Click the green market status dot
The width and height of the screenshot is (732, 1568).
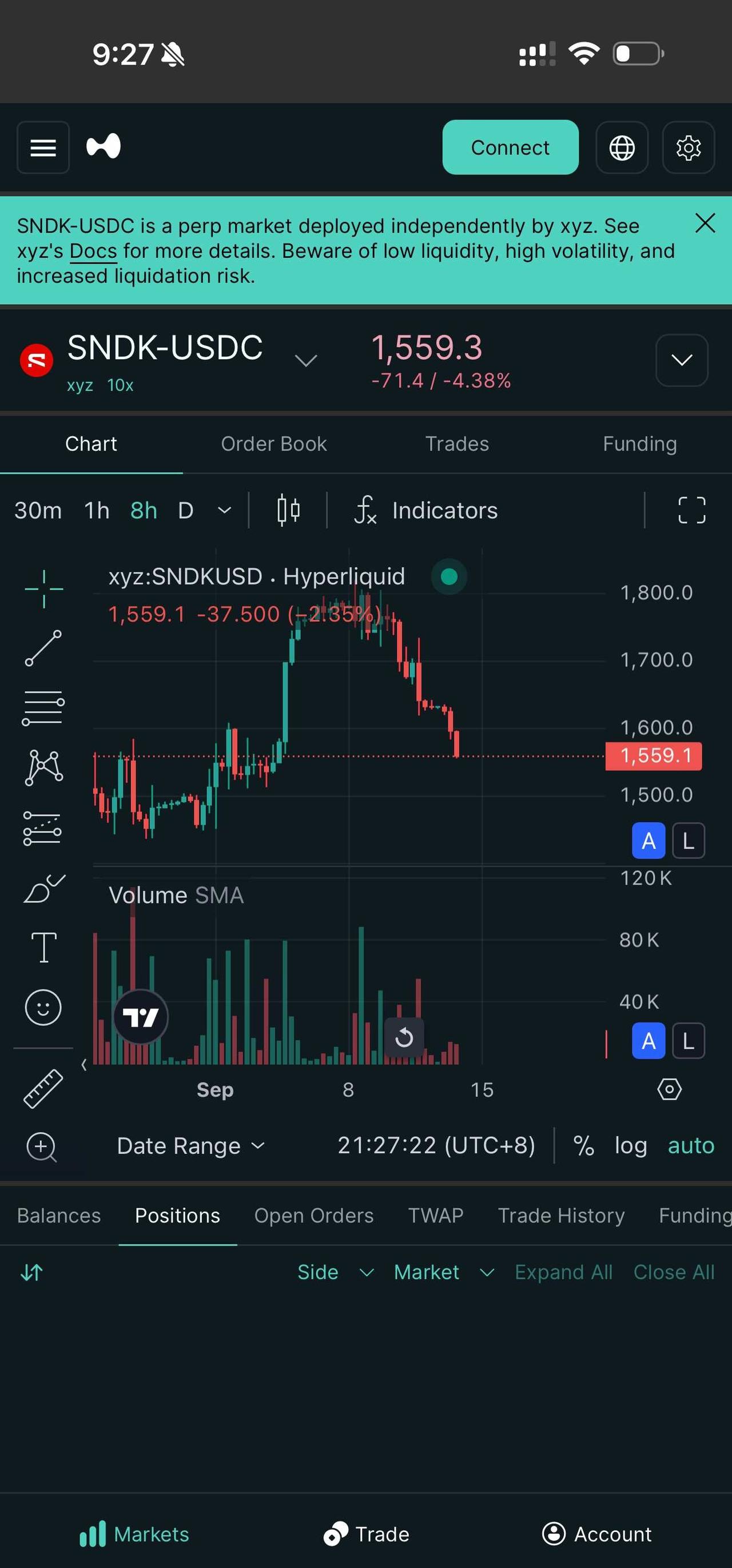tap(449, 576)
